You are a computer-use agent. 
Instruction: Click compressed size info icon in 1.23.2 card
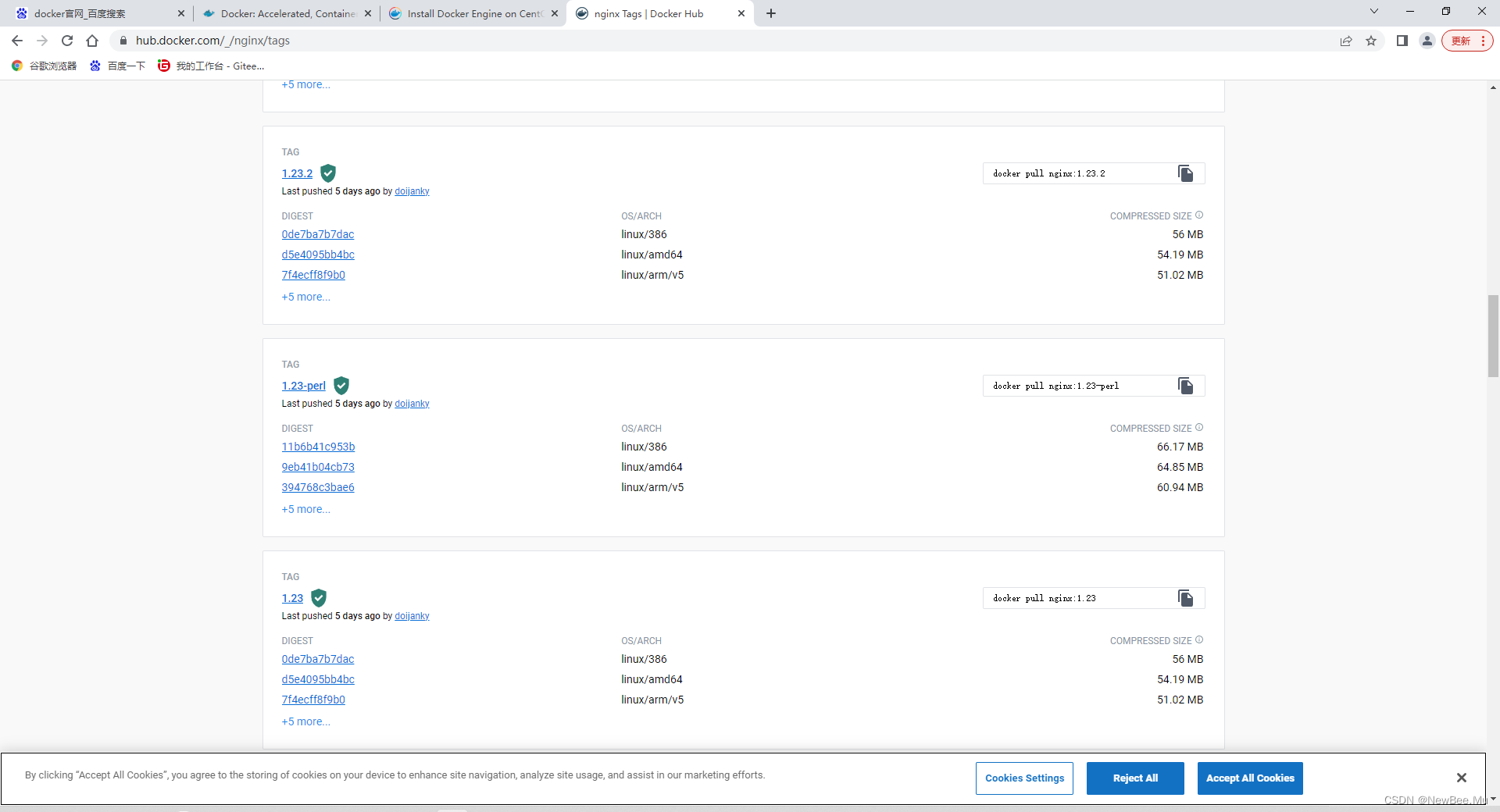pyautogui.click(x=1199, y=215)
